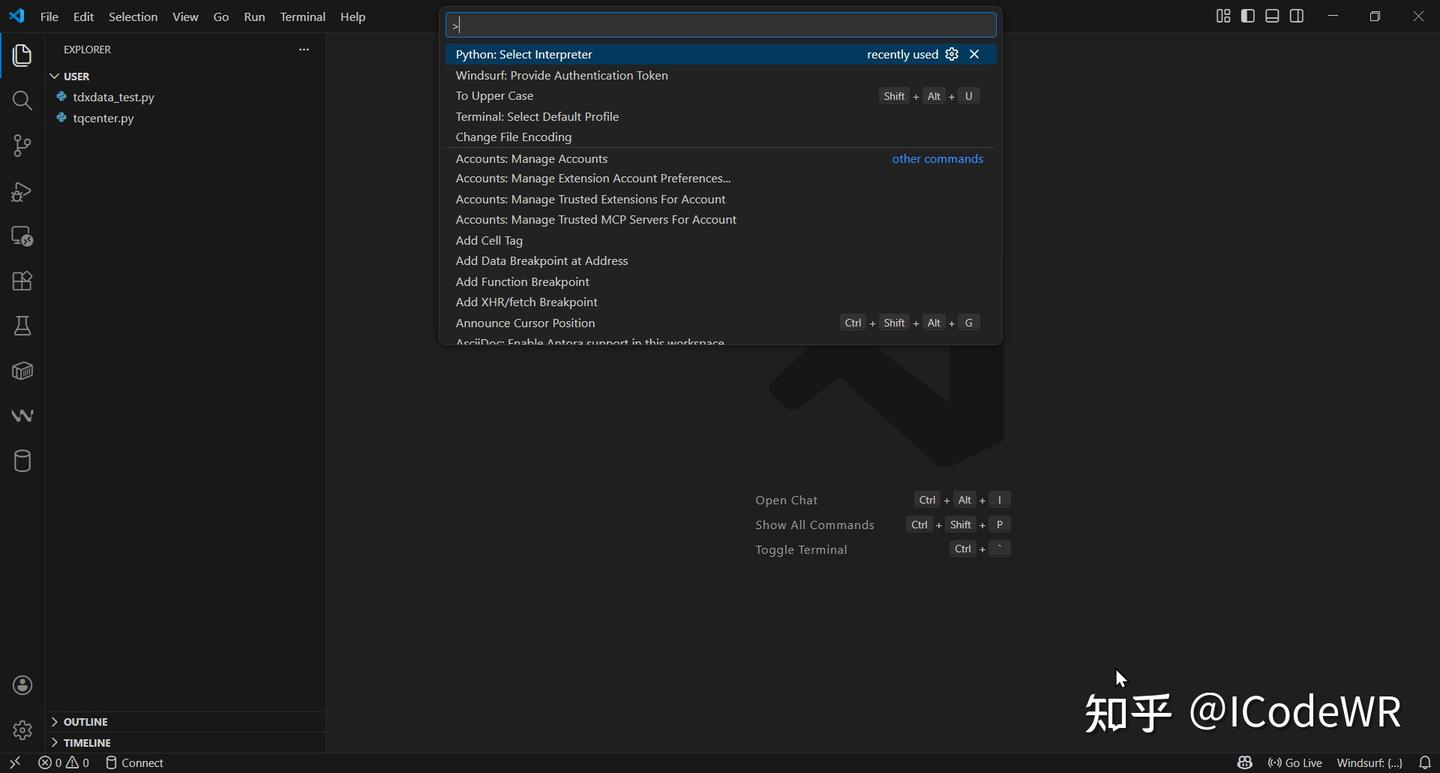Open Windsurf status entry in status bar
The height and width of the screenshot is (773, 1440).
(x=1370, y=763)
